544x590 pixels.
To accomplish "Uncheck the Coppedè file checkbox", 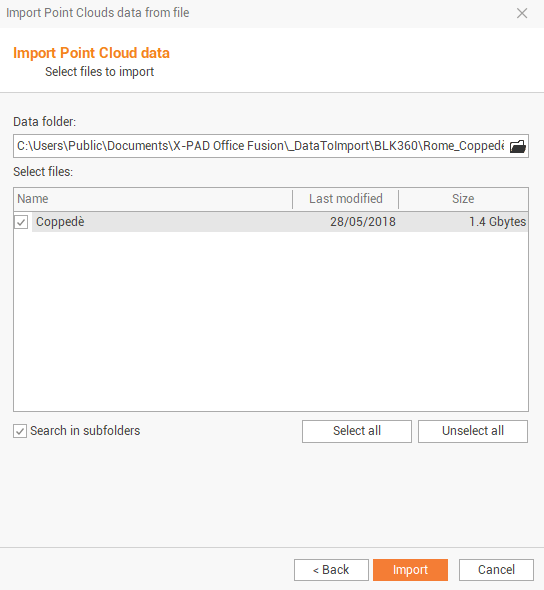I will [x=21, y=222].
